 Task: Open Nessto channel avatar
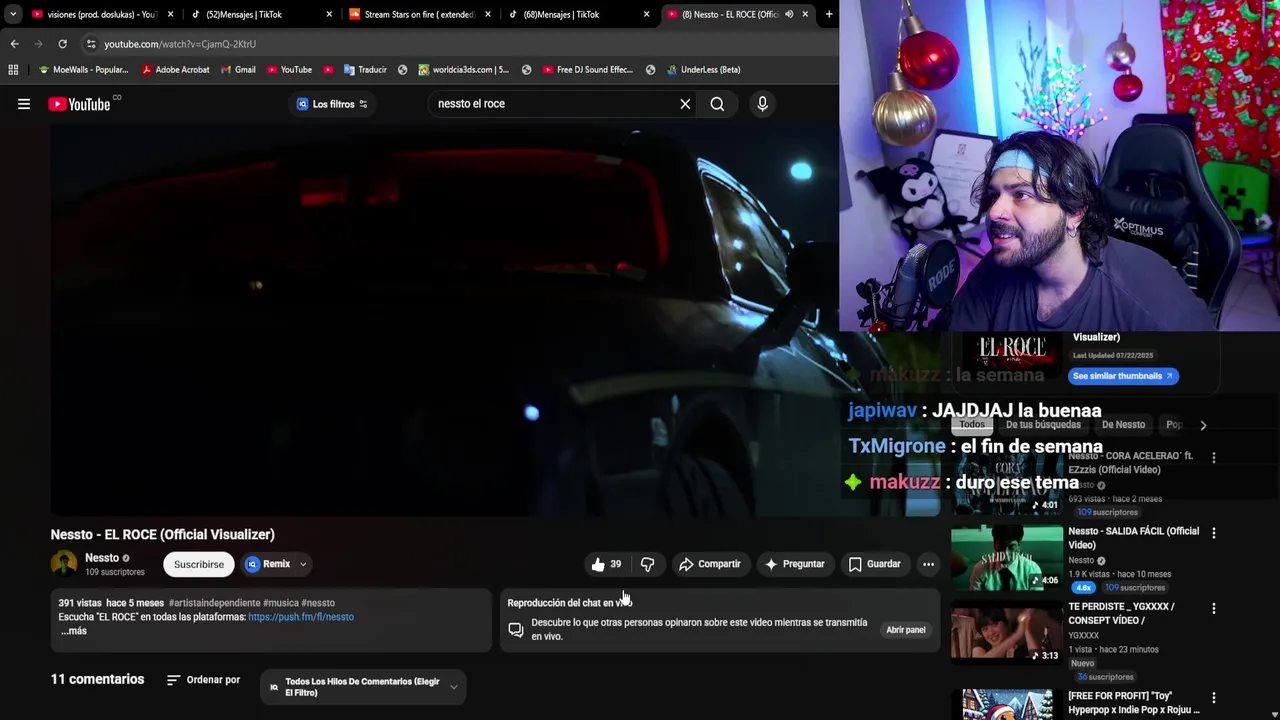pyautogui.click(x=64, y=564)
